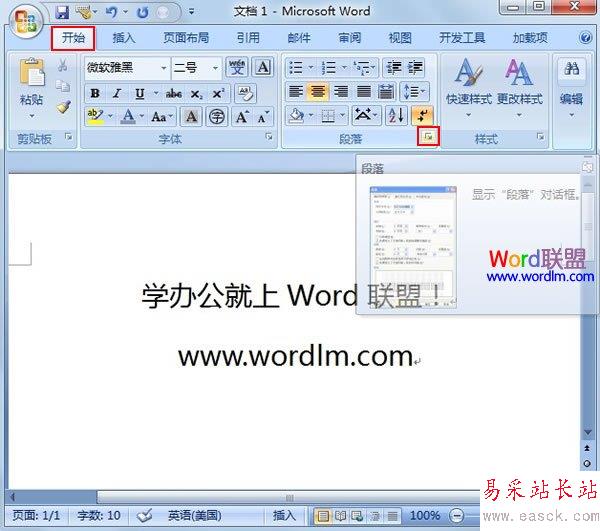Switch to the 开发工具 tab
This screenshot has height=531, width=600.
(x=462, y=37)
